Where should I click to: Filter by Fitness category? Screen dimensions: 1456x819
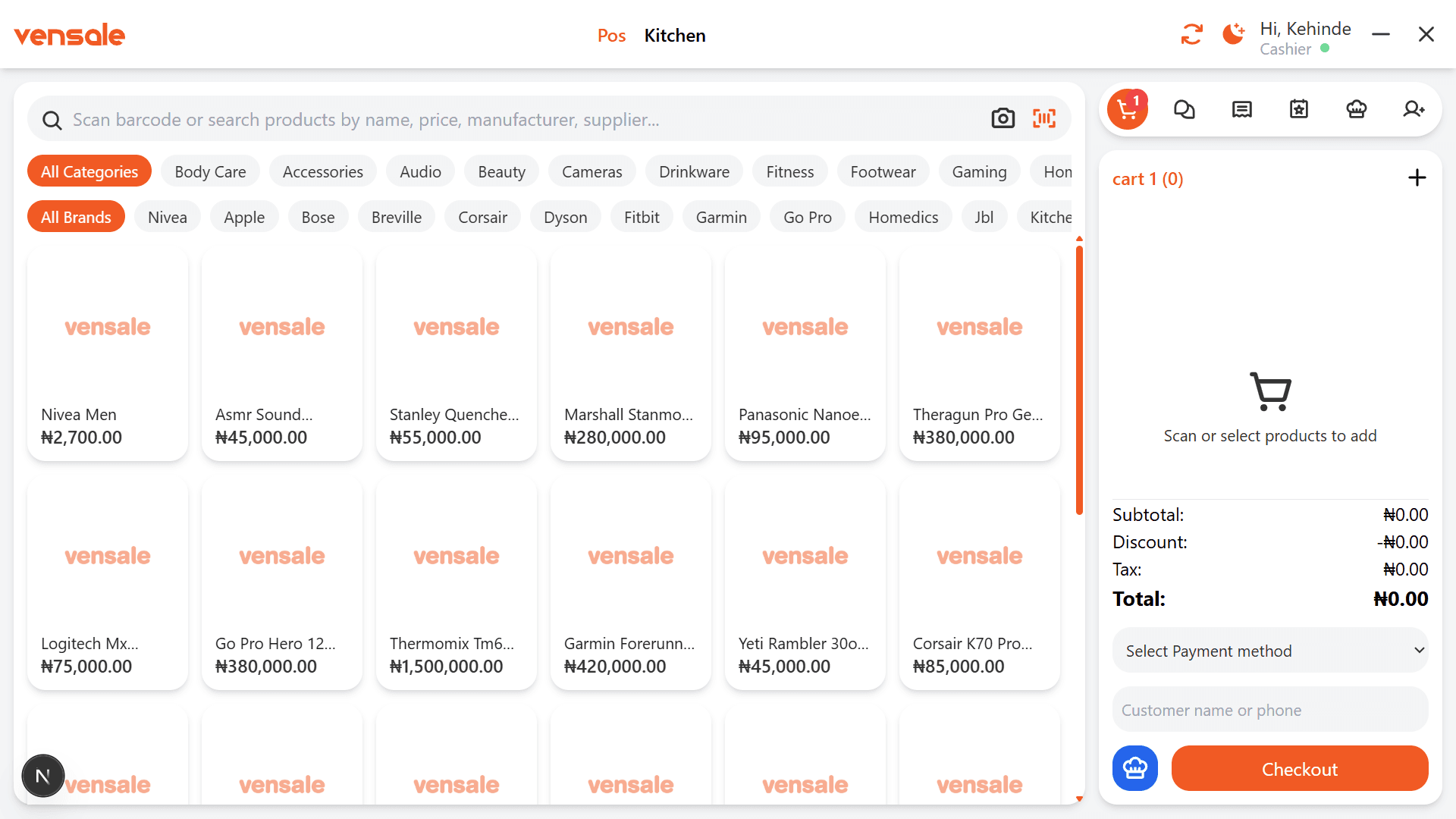790,171
